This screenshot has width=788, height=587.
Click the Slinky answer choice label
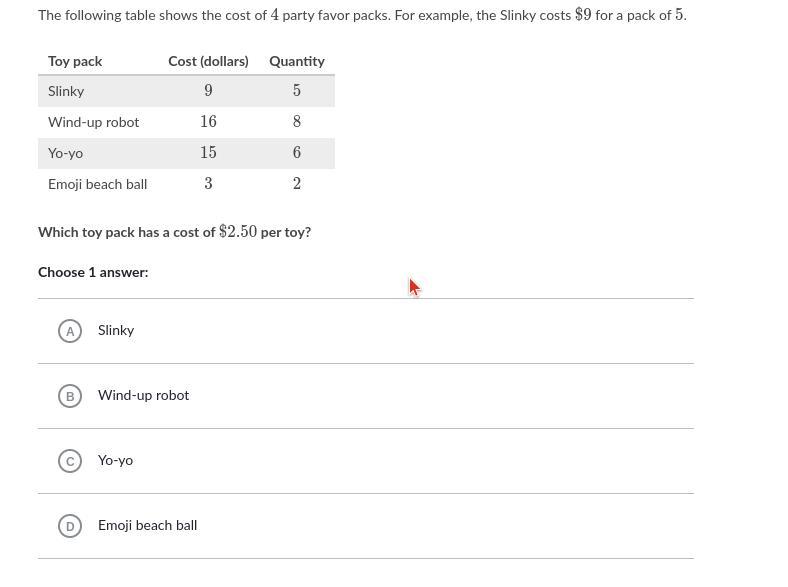116,330
